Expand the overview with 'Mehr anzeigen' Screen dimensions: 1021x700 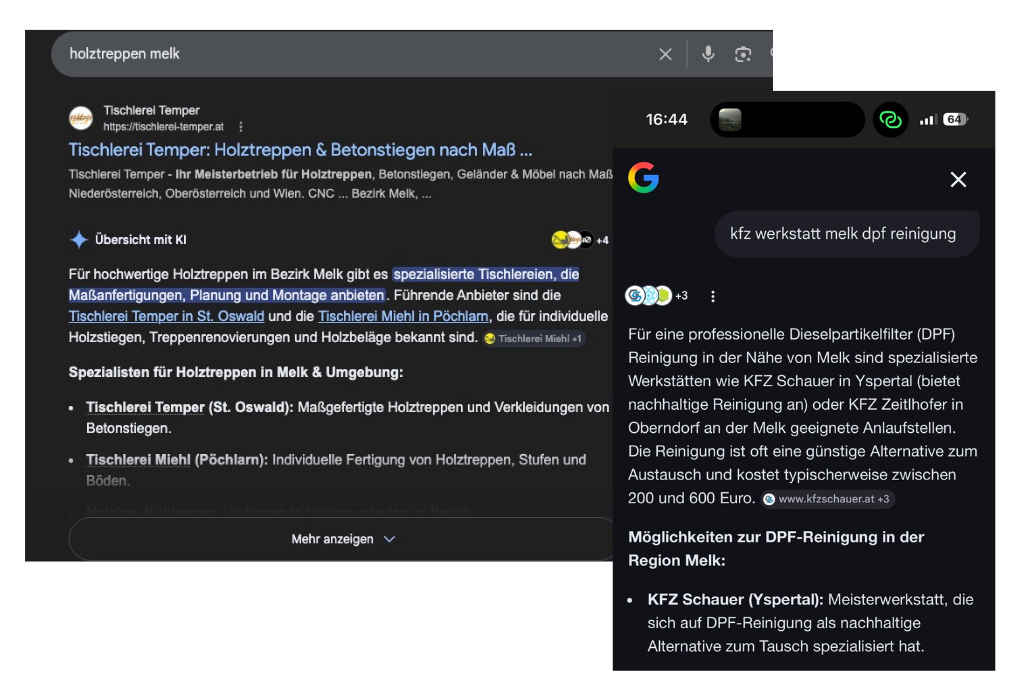point(343,539)
